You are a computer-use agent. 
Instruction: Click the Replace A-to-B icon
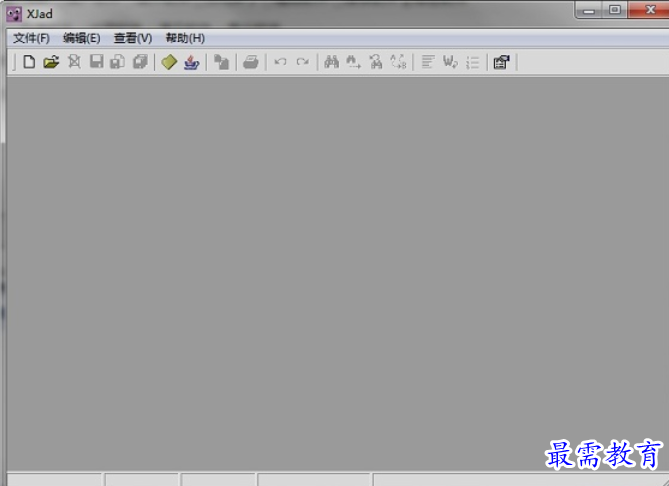tap(398, 62)
